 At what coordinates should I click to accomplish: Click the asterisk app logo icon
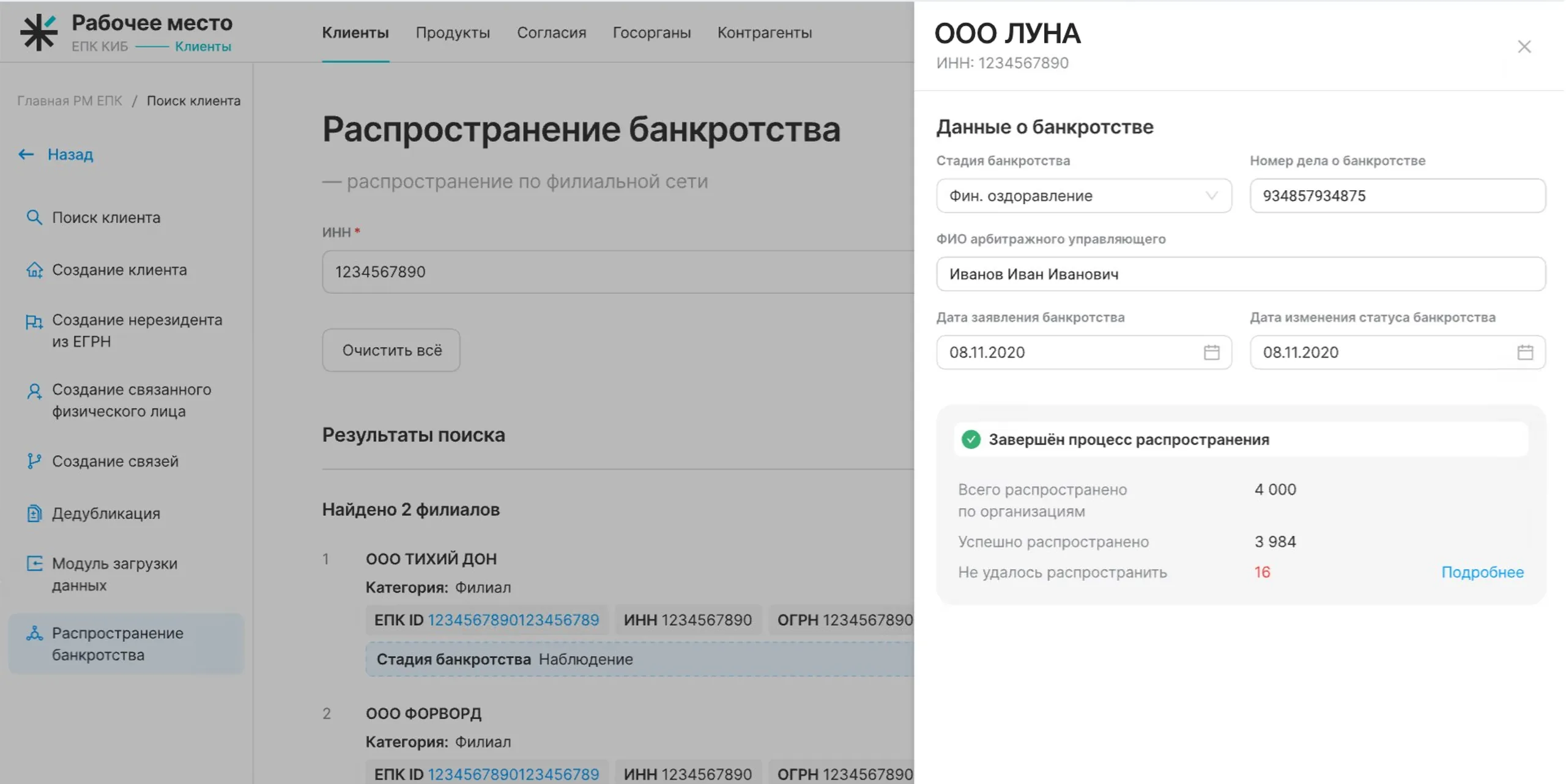point(39,32)
